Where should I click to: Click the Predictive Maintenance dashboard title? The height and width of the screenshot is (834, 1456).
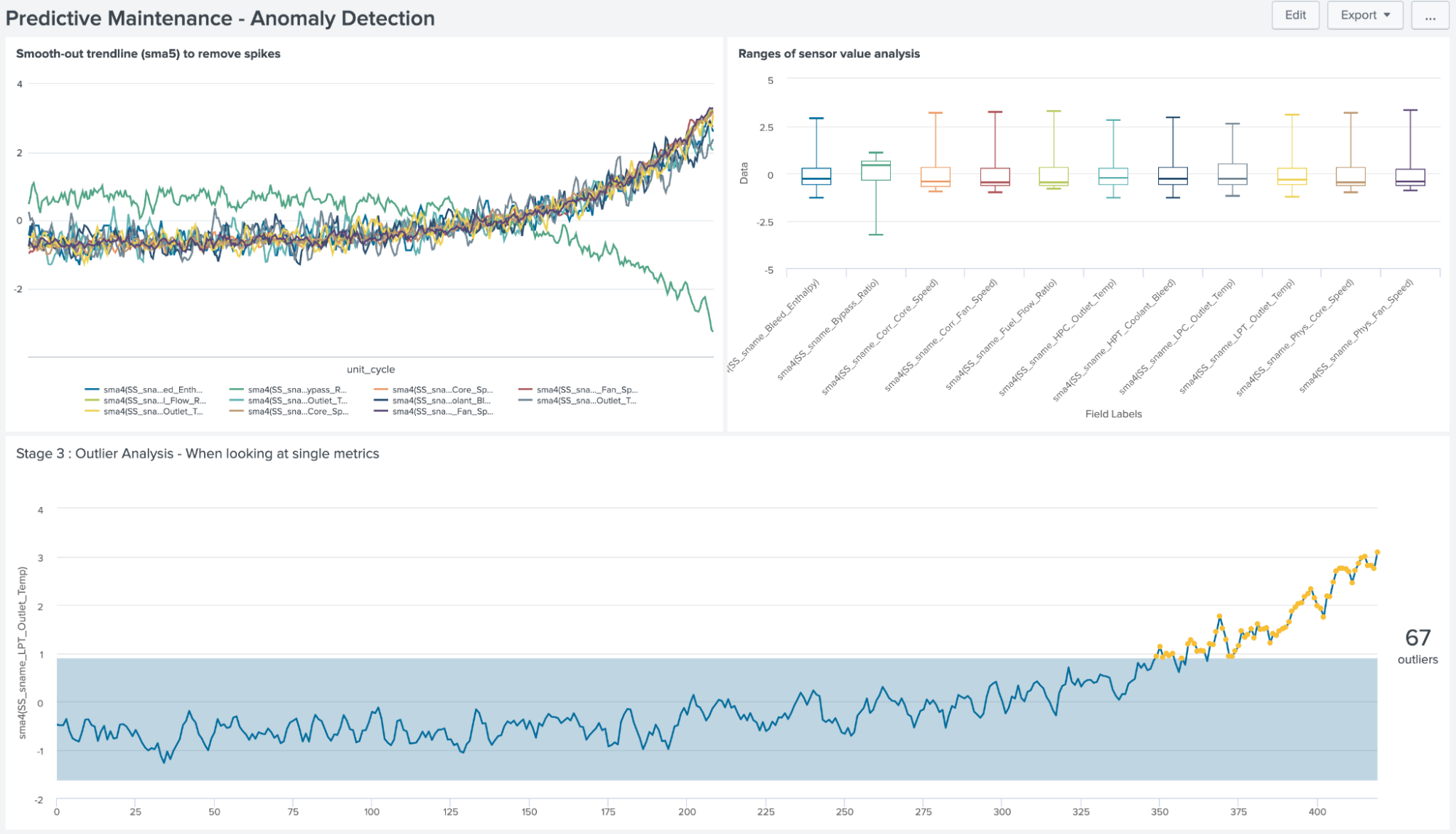point(220,18)
